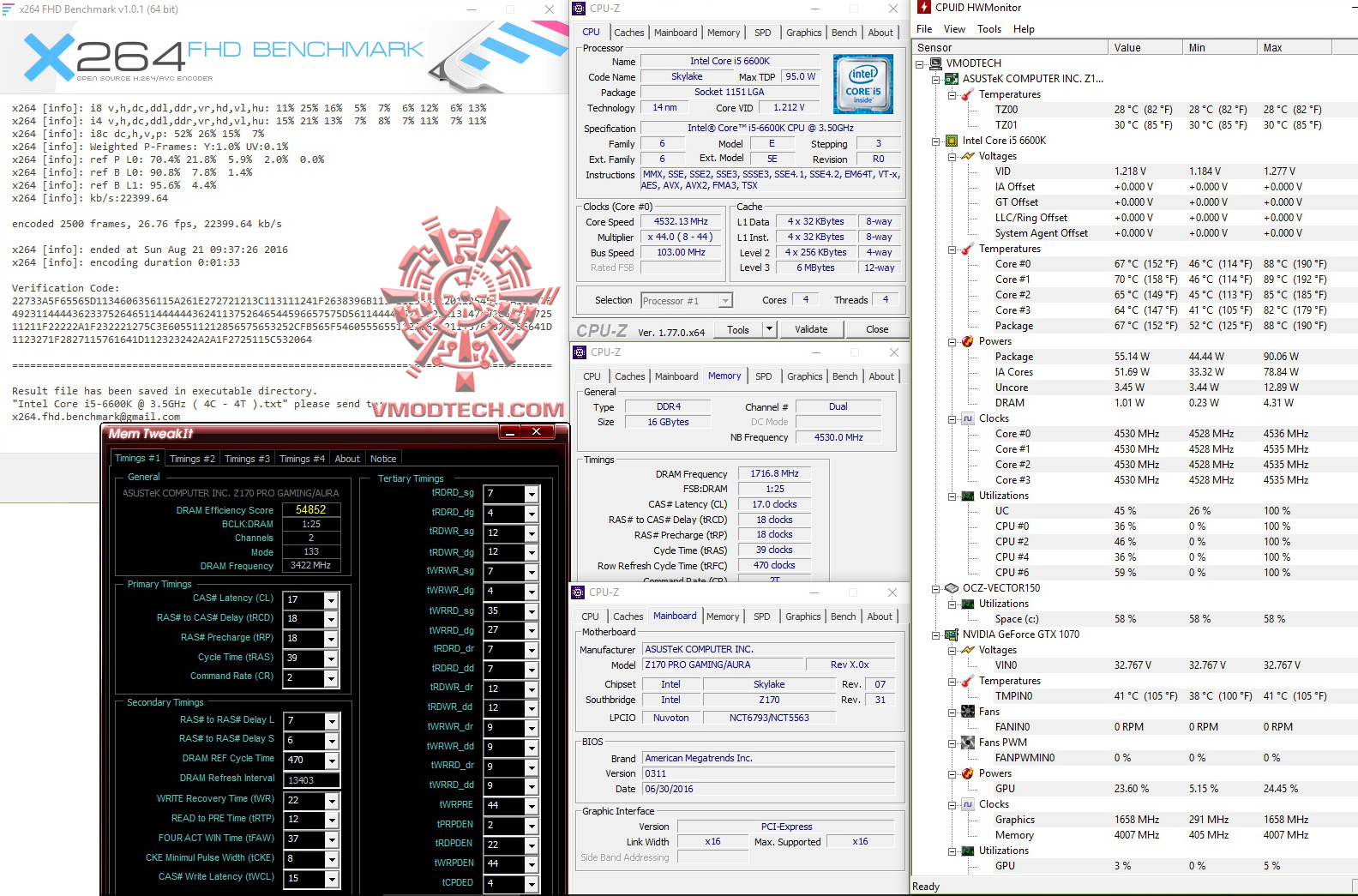Click the Utilizations icon under Intel Core i5

tap(968, 496)
